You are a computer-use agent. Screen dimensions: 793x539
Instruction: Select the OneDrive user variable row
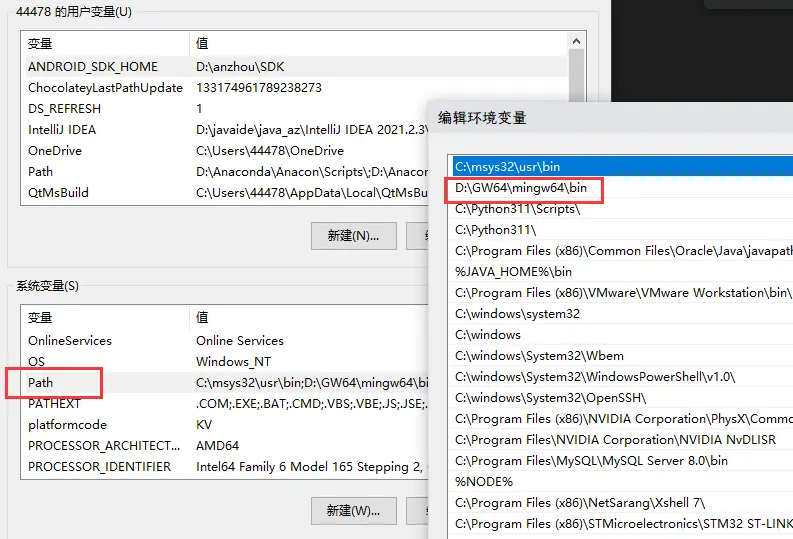pyautogui.click(x=55, y=150)
